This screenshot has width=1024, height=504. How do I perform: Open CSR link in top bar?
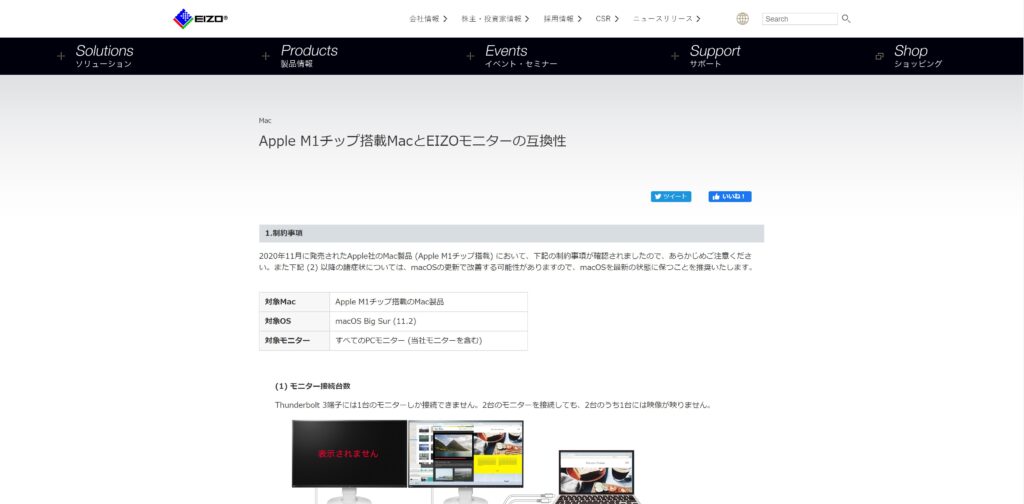pos(607,19)
